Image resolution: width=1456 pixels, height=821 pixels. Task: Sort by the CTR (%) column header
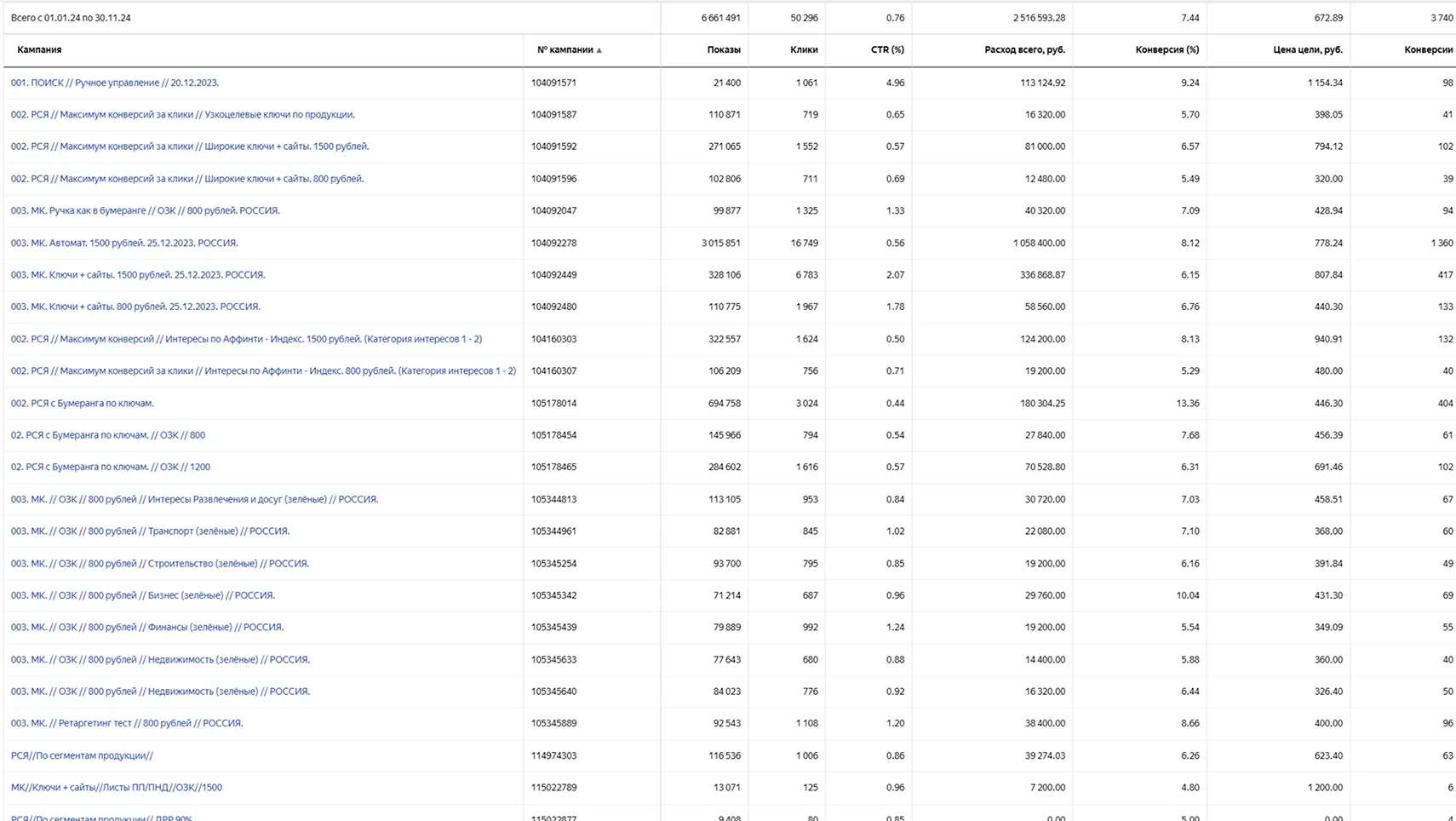(886, 50)
